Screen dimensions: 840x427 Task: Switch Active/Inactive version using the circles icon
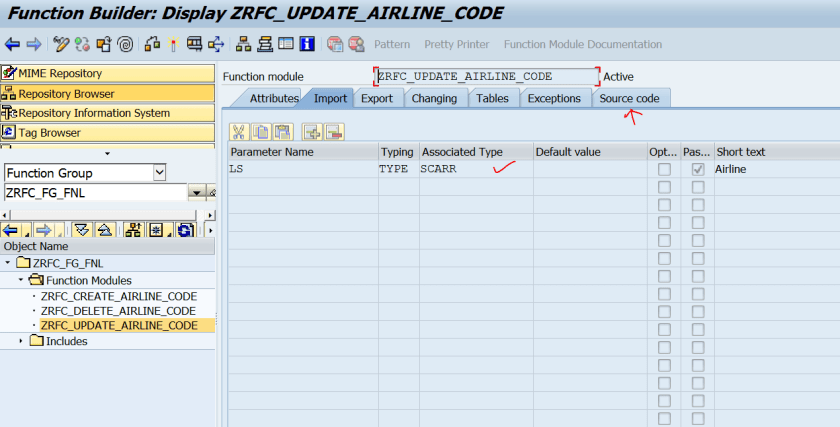click(x=82, y=44)
